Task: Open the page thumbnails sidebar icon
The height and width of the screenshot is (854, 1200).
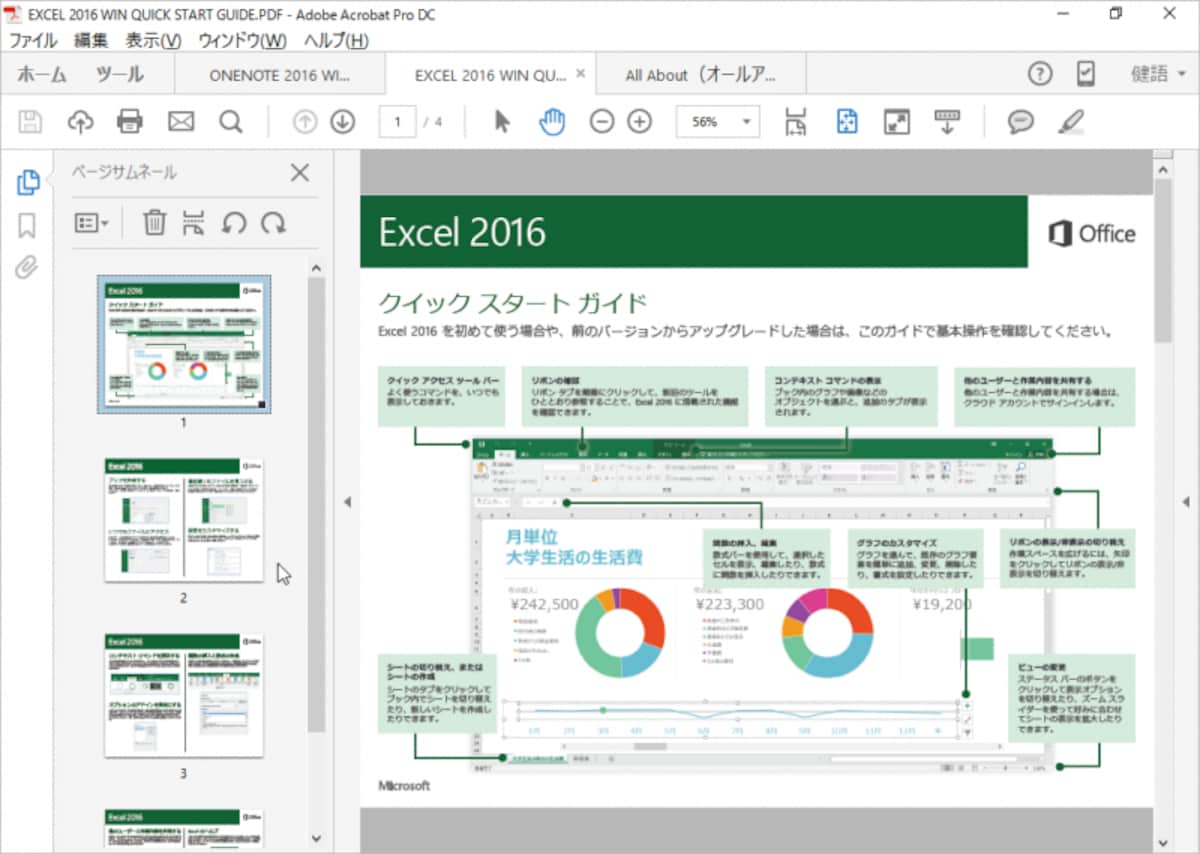Action: pyautogui.click(x=28, y=182)
